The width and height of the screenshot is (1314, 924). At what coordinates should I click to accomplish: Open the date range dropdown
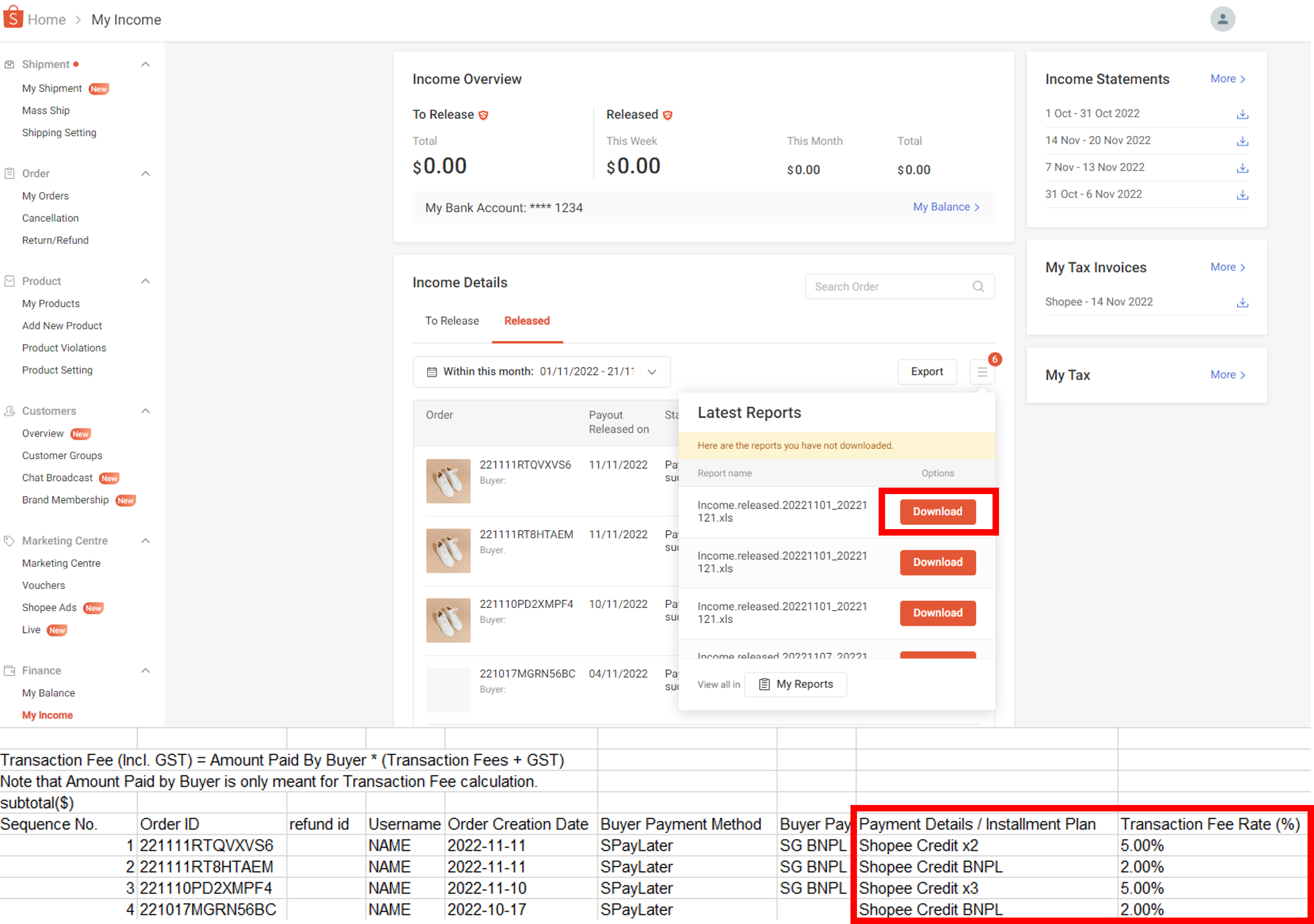[x=652, y=371]
